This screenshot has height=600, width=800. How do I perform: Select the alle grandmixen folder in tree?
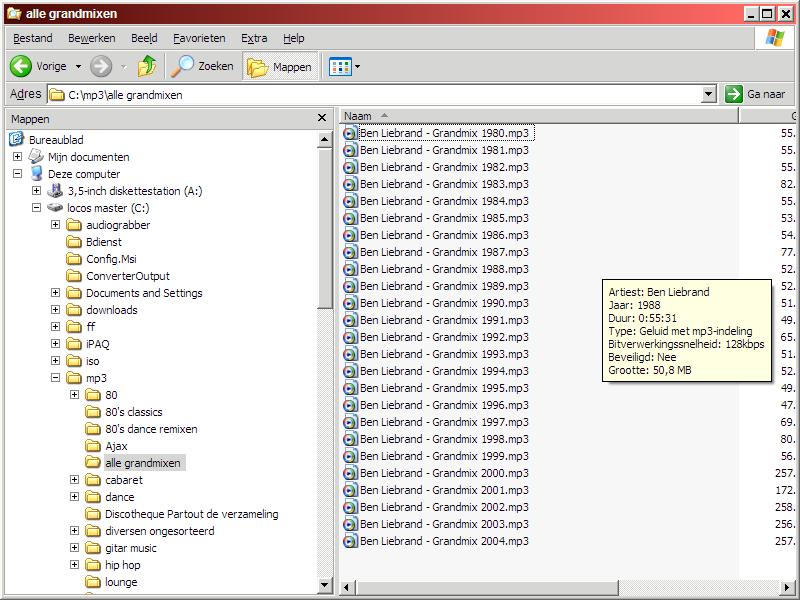pos(143,463)
